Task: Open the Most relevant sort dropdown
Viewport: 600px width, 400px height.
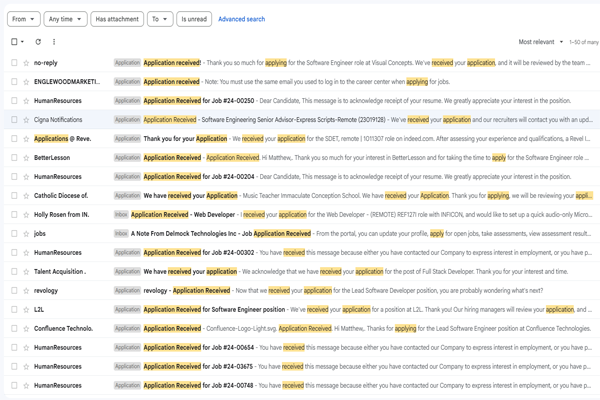Action: point(541,42)
